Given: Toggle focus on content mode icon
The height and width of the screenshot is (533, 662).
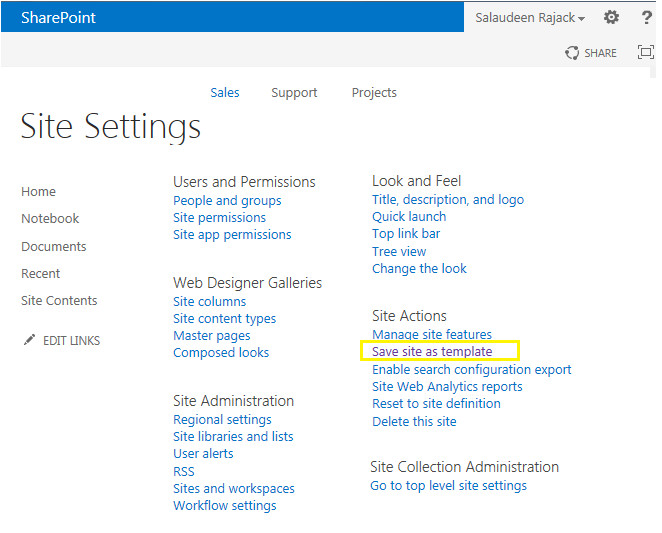Looking at the screenshot, I should coord(646,52).
